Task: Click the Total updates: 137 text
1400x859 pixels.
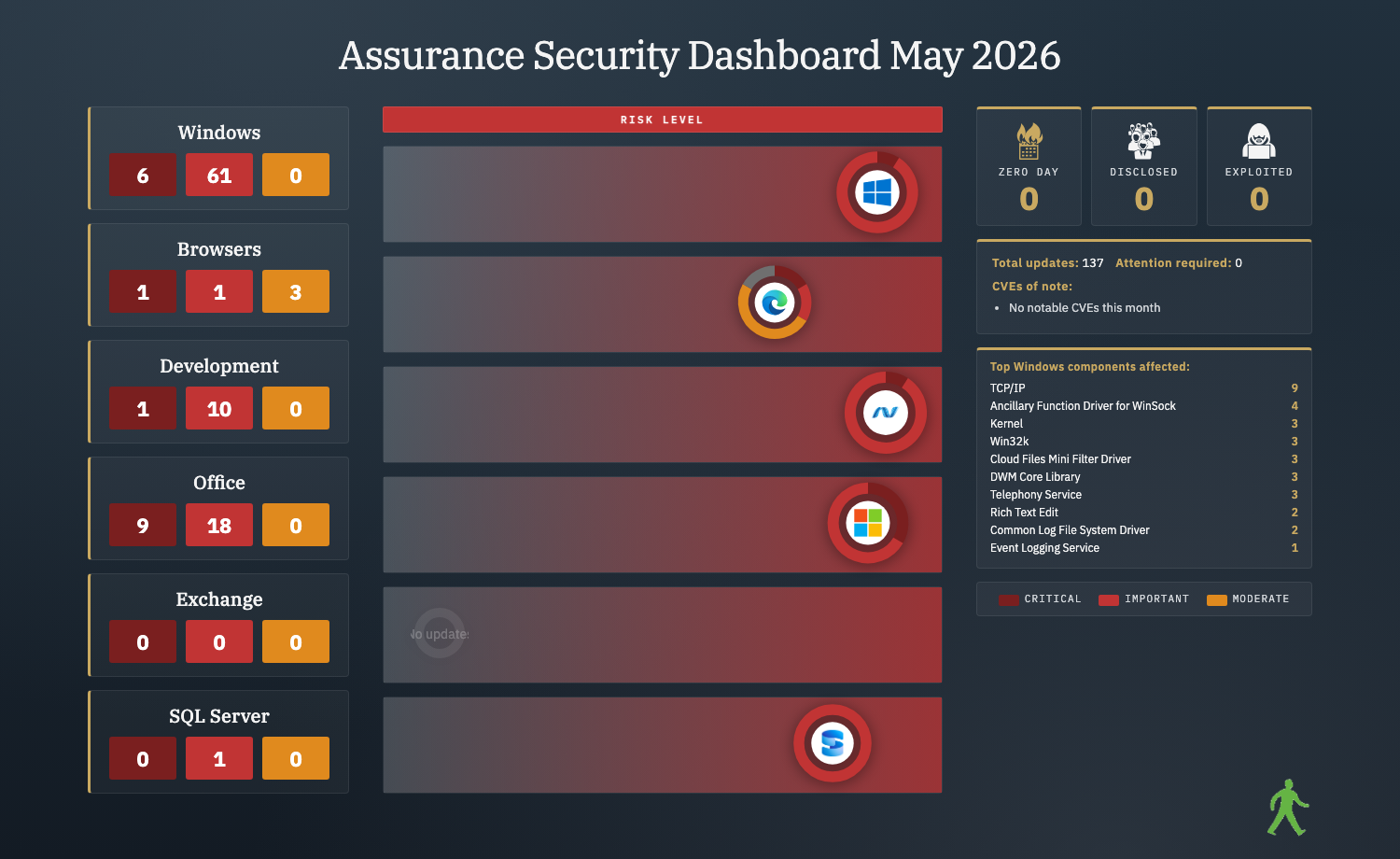Action: (x=1048, y=263)
